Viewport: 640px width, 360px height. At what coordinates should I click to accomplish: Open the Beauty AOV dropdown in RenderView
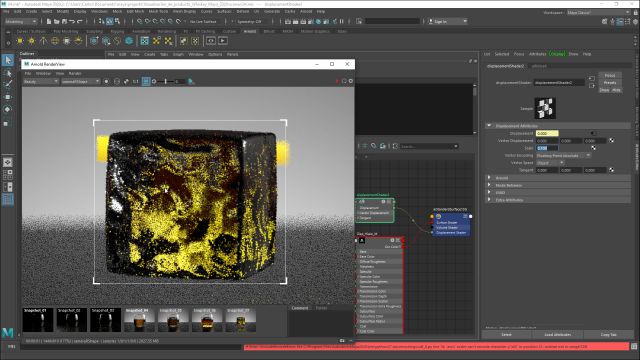tap(41, 82)
